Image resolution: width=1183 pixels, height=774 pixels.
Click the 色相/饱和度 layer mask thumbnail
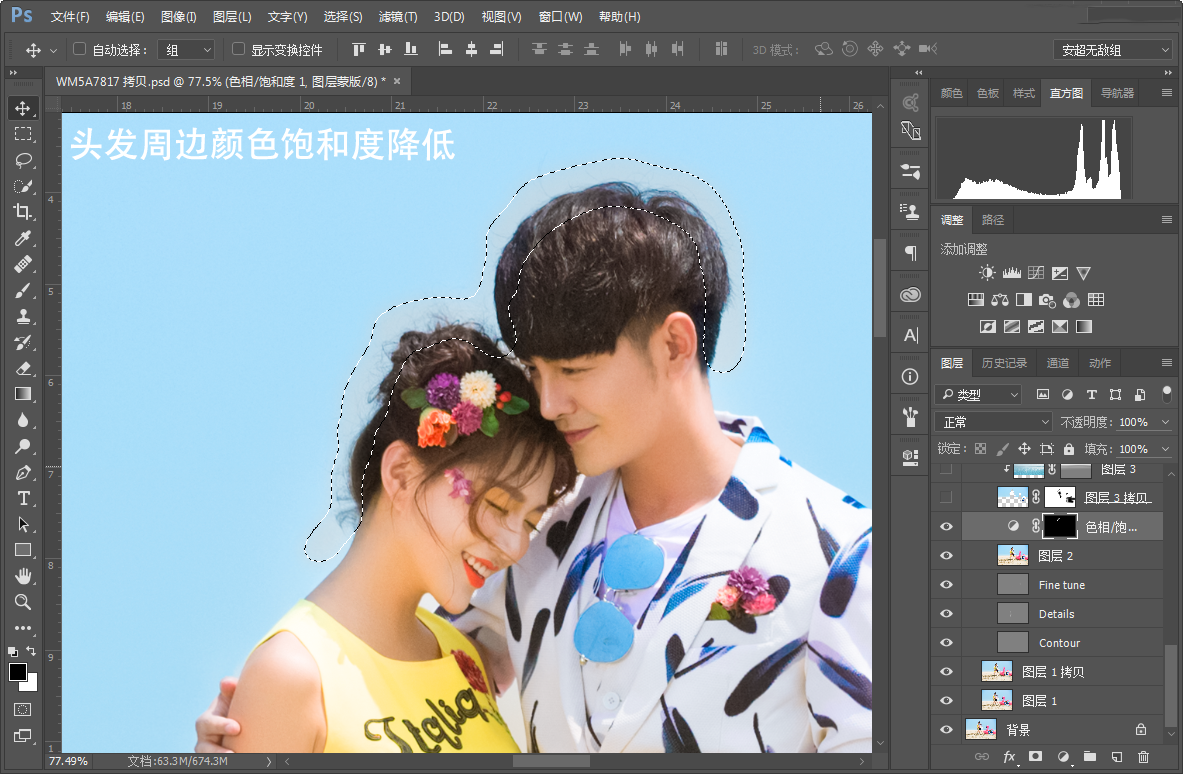click(1059, 527)
